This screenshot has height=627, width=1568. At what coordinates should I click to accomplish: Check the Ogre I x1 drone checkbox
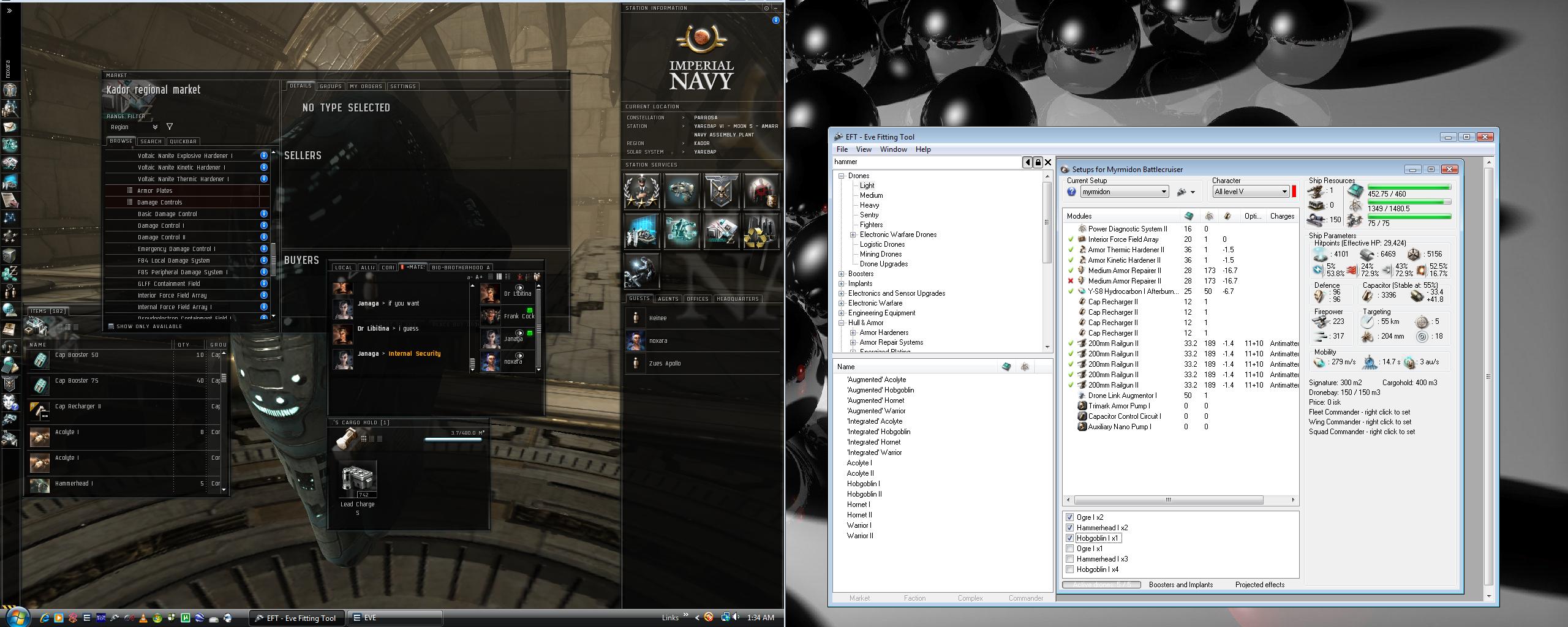click(1070, 549)
